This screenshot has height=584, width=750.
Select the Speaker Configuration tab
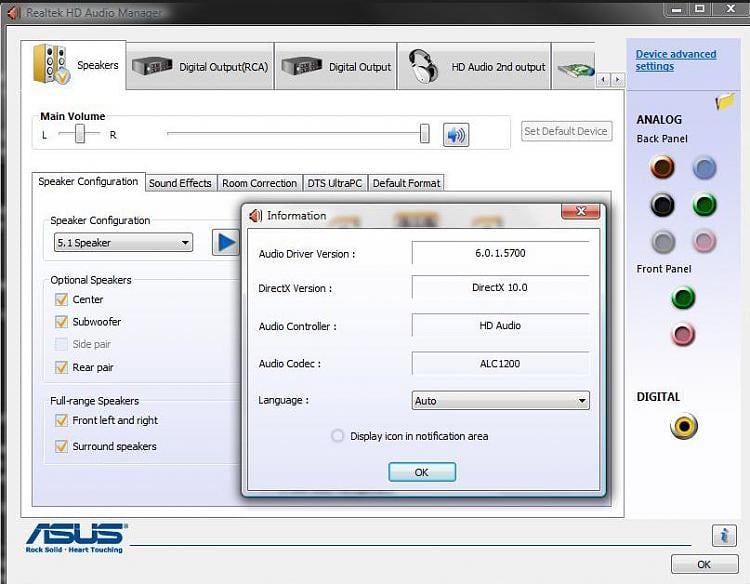click(x=88, y=182)
